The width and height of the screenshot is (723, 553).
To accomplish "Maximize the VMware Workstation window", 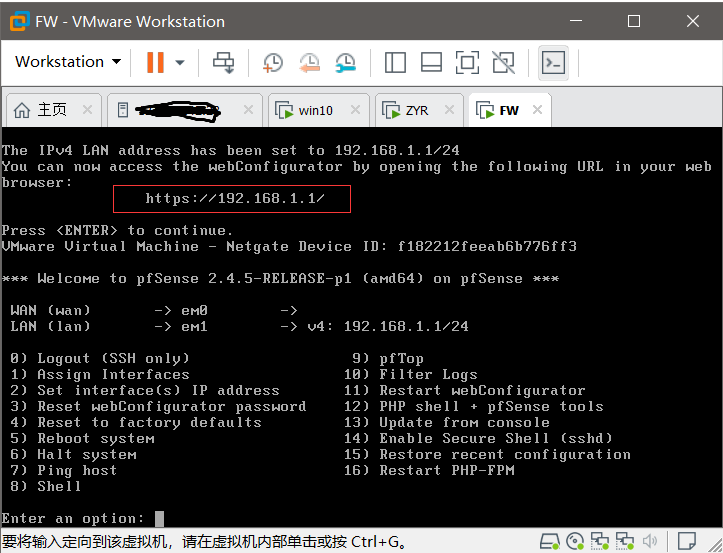I will [634, 21].
